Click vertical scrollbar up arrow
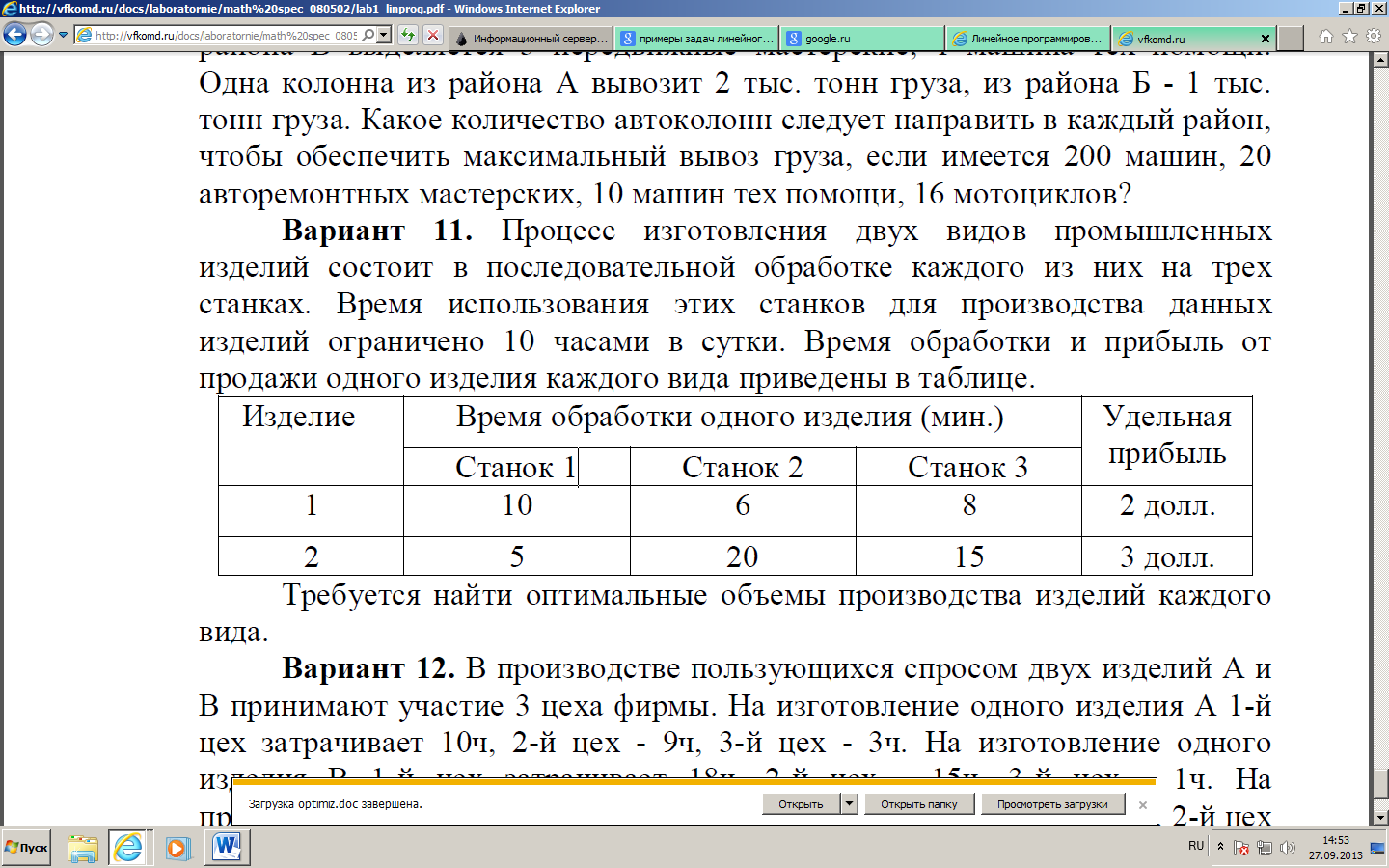 point(1380,60)
